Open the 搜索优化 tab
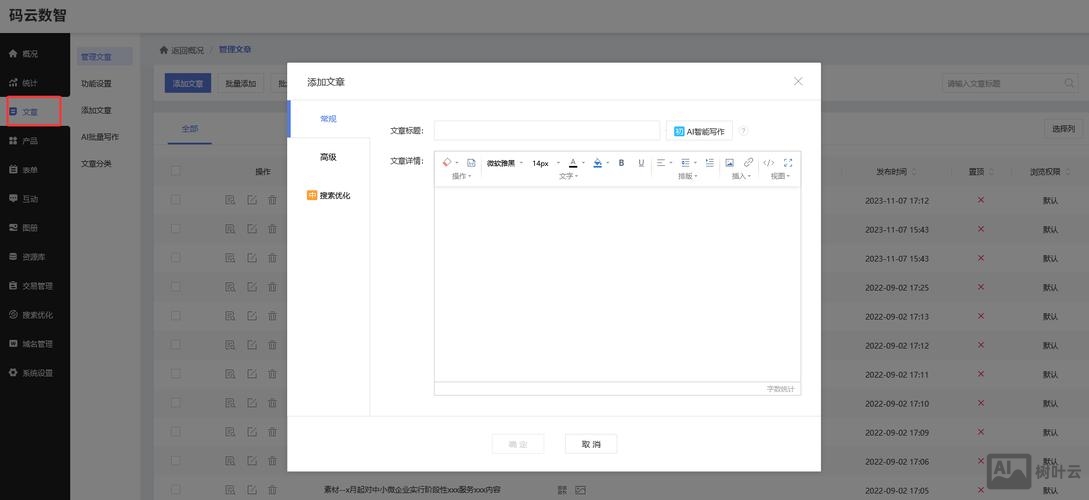This screenshot has width=1089, height=500. pyautogui.click(x=328, y=195)
